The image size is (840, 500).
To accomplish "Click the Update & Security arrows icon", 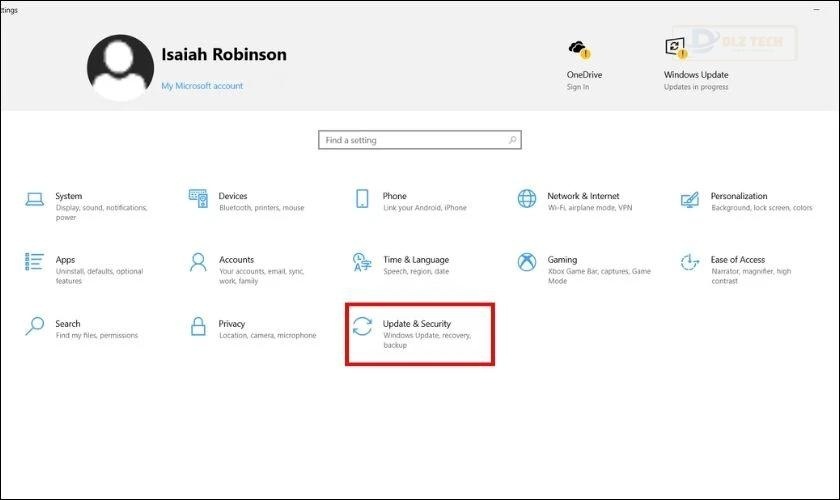I will pyautogui.click(x=362, y=327).
